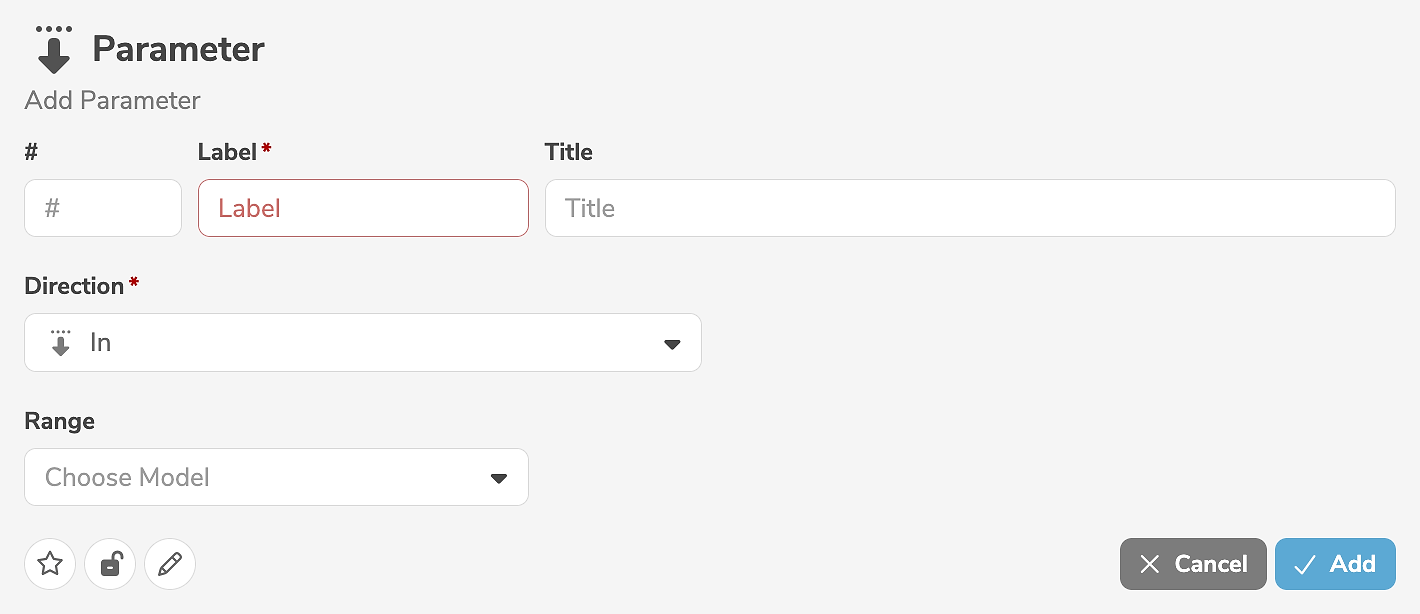Click the star favorite icon button
The width and height of the screenshot is (1420, 614).
pyautogui.click(x=50, y=564)
